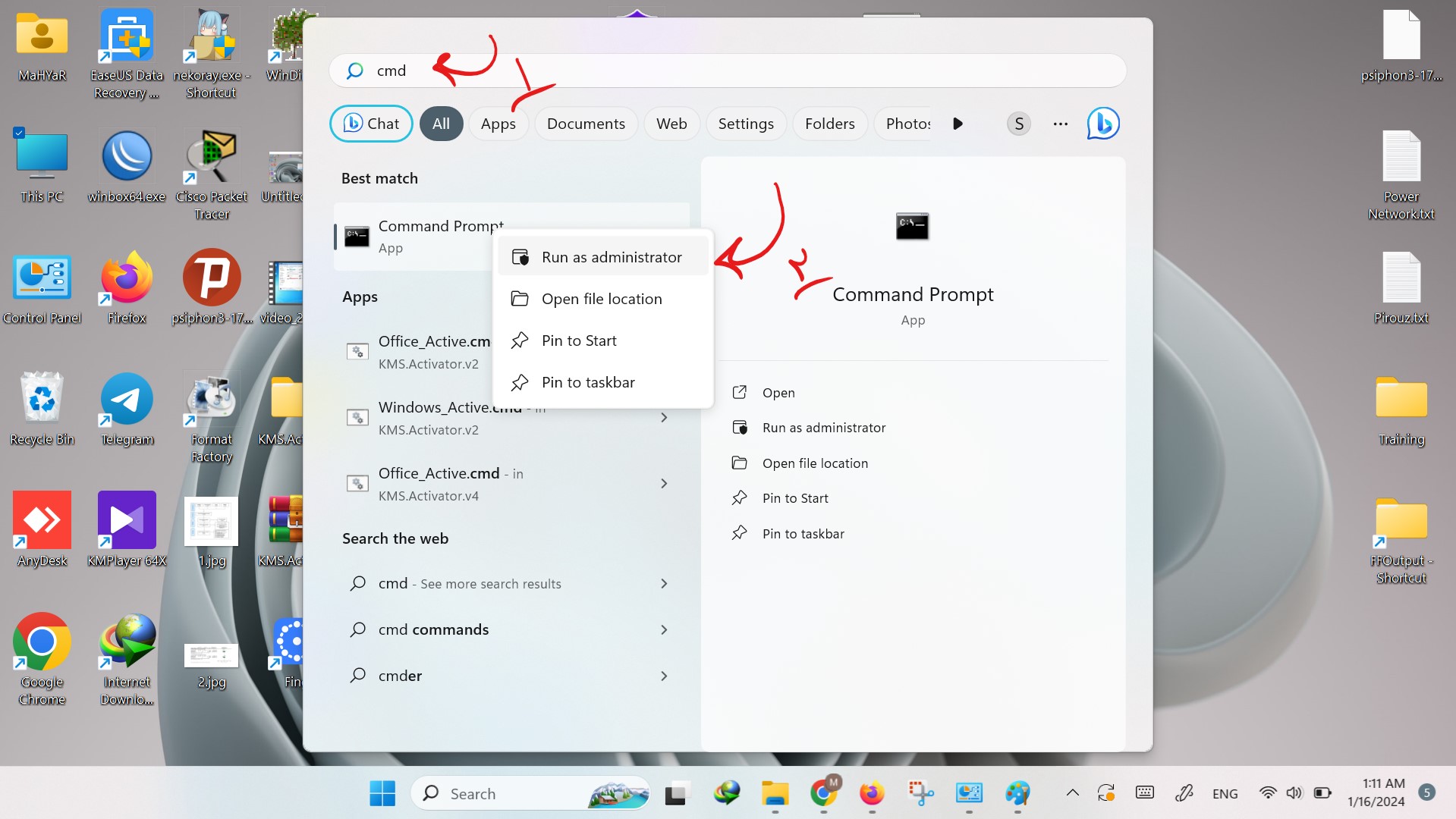The image size is (1456, 819).
Task: Open the ENG language indicator
Action: coord(1225,794)
